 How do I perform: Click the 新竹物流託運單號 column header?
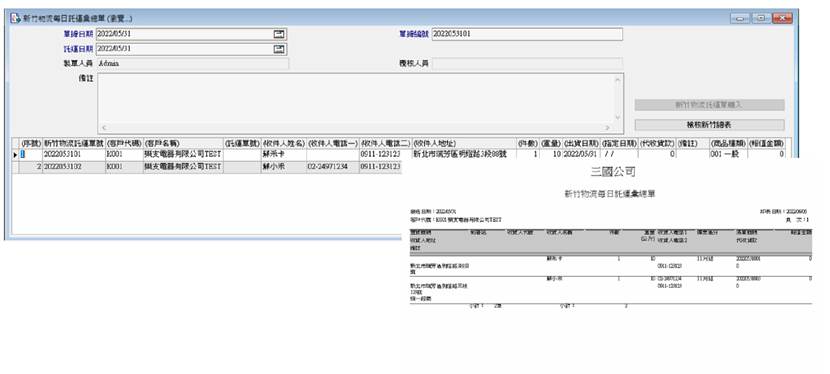coord(74,144)
